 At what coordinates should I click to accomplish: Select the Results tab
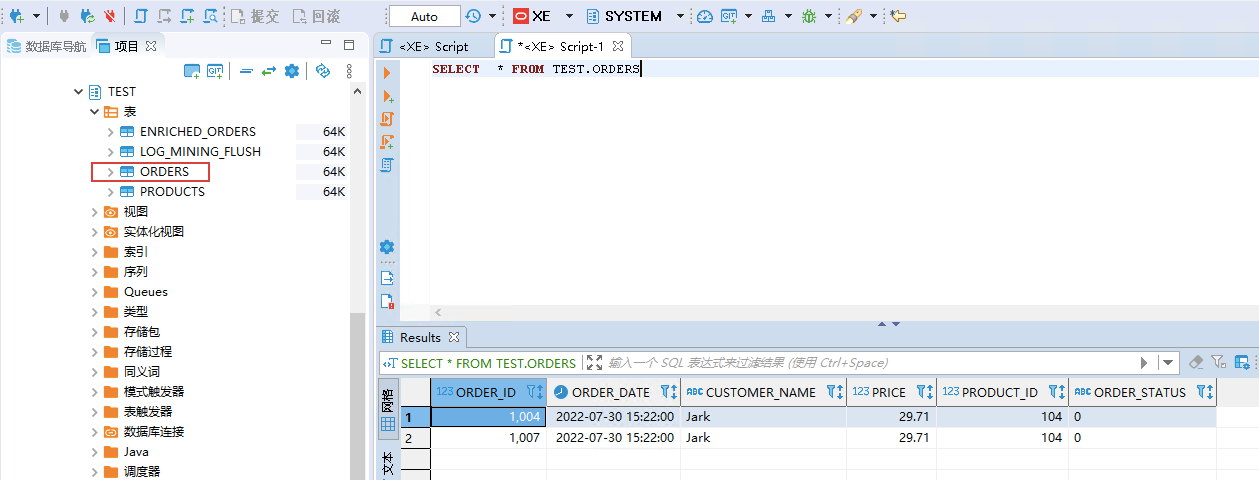(x=420, y=337)
